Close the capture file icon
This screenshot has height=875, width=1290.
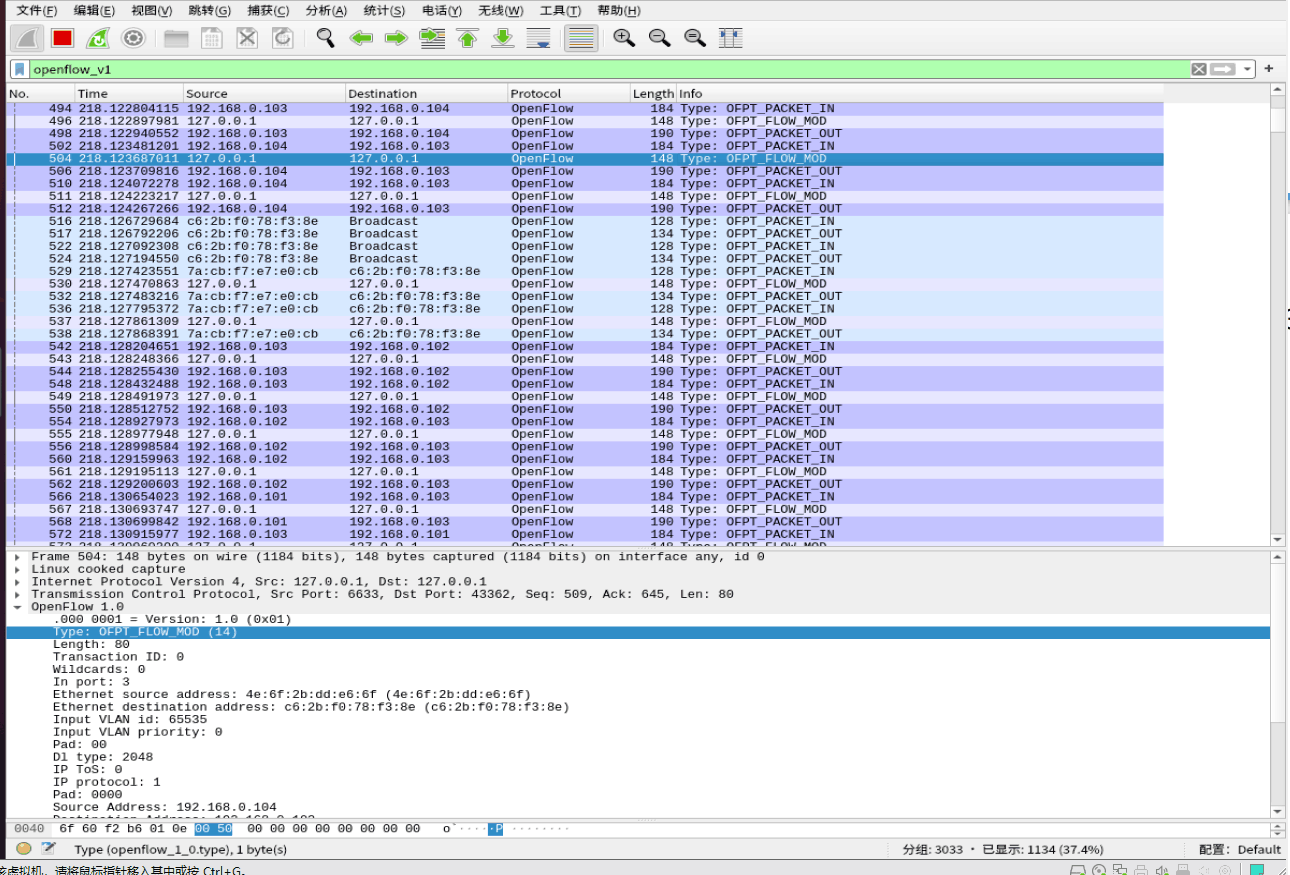[247, 38]
